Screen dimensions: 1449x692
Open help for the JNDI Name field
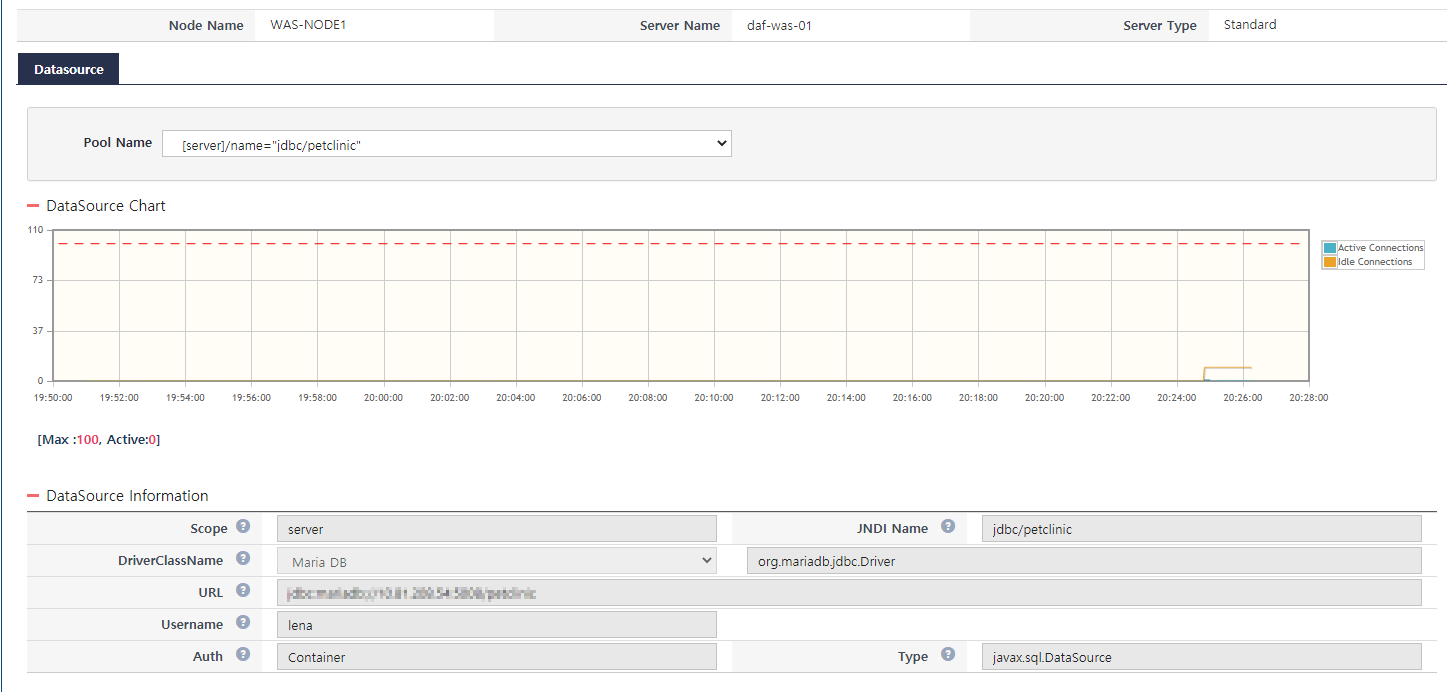coord(947,528)
